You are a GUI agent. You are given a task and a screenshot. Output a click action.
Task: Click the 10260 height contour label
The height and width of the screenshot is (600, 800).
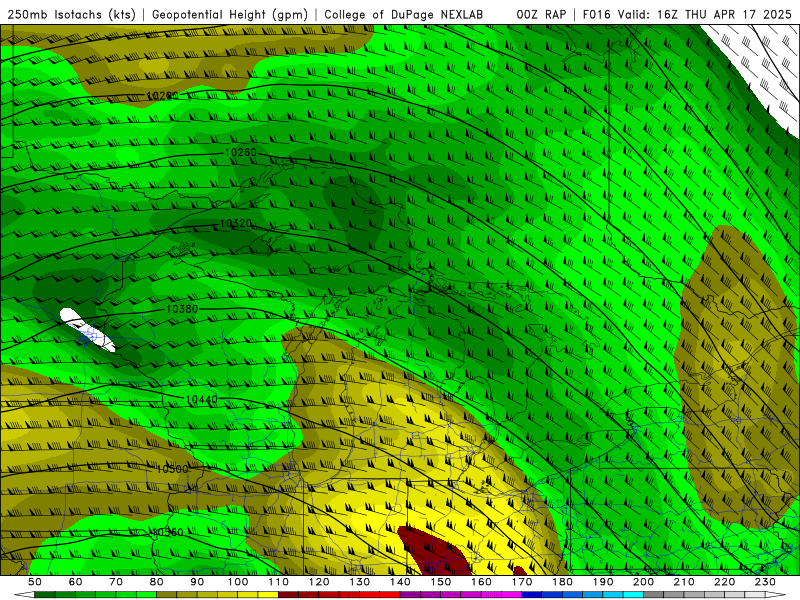click(240, 152)
